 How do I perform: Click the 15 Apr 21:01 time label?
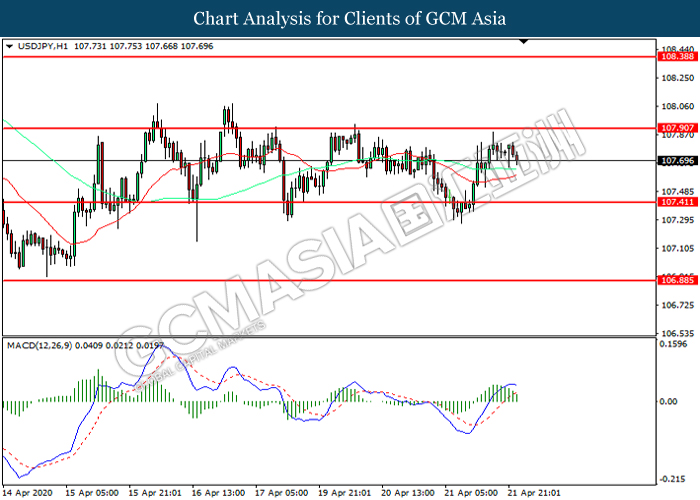click(155, 493)
